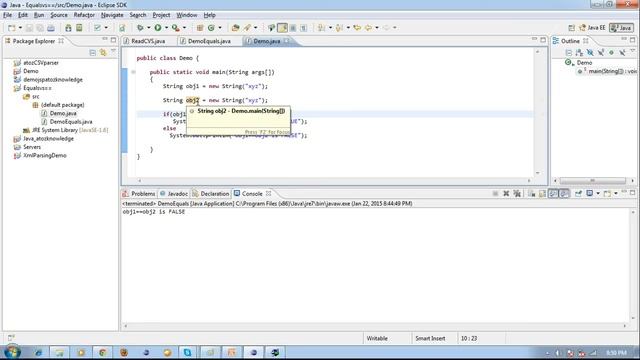Click the Print toolbar icon
The width and height of the screenshot is (640, 360).
[x=51, y=28]
